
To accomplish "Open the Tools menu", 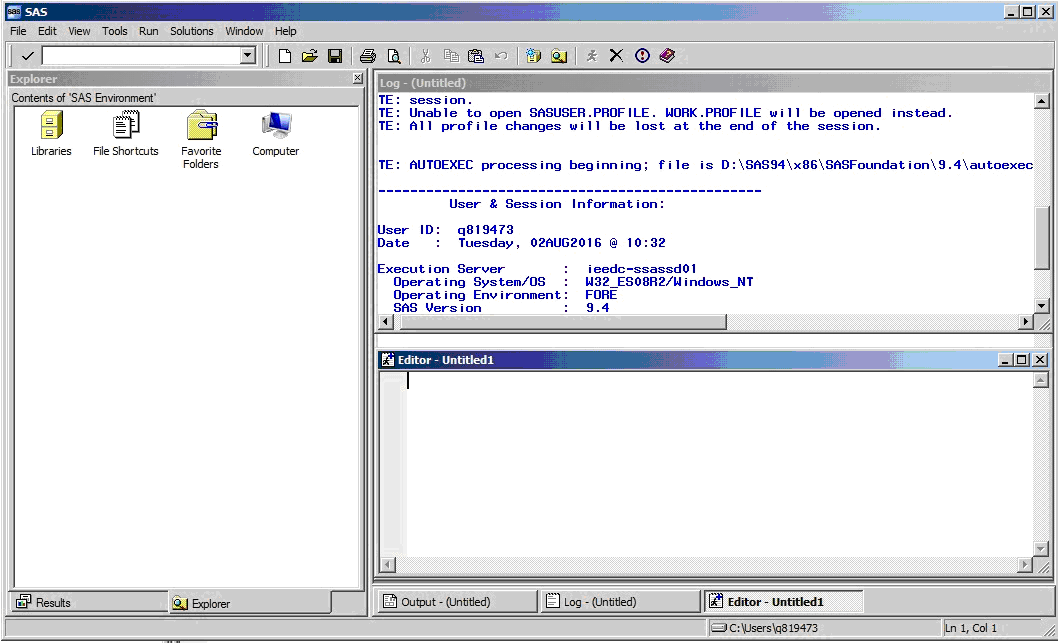I will click(115, 31).
